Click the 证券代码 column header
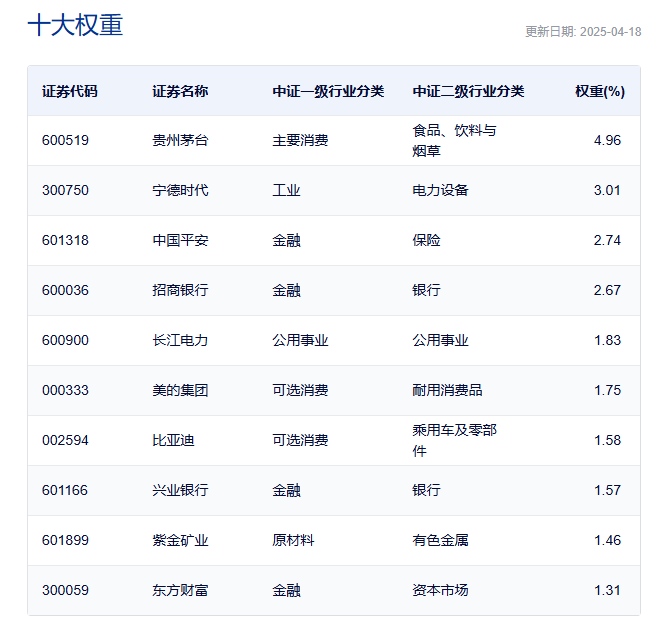 pyautogui.click(x=69, y=91)
